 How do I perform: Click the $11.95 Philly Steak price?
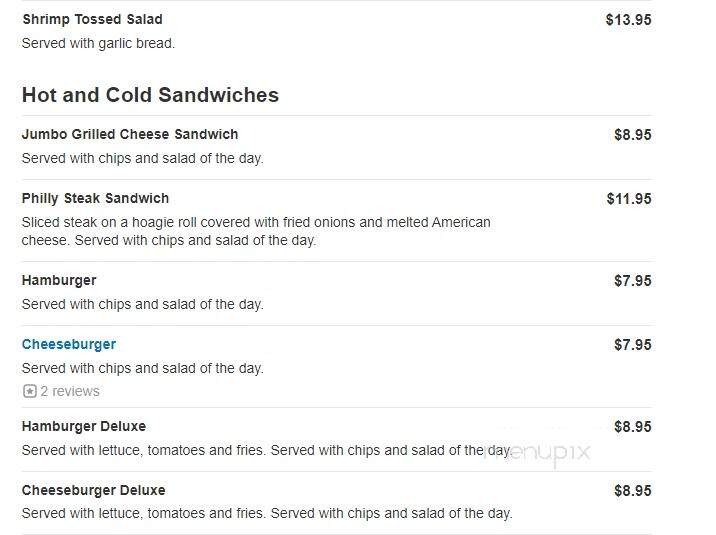(629, 199)
